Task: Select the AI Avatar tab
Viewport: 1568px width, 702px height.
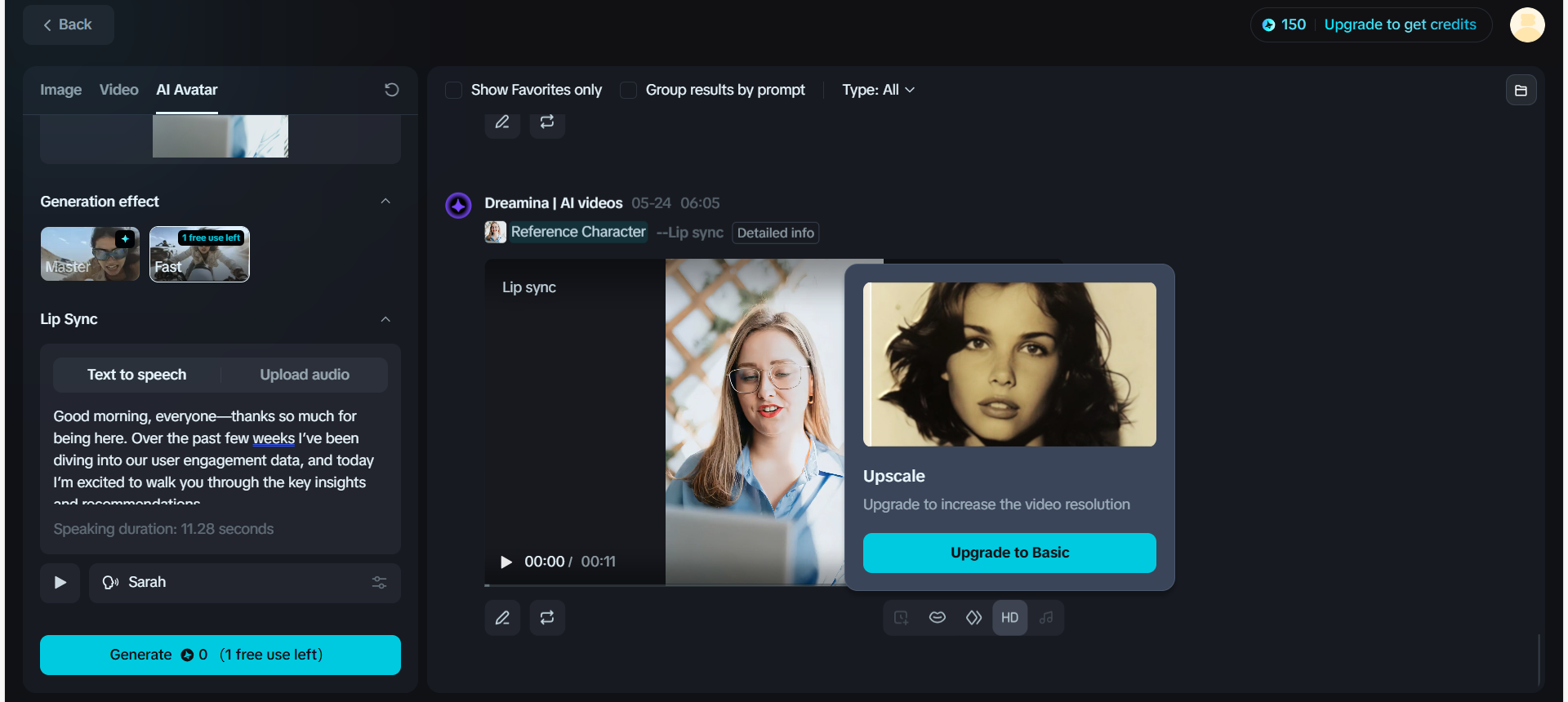Action: [x=187, y=90]
